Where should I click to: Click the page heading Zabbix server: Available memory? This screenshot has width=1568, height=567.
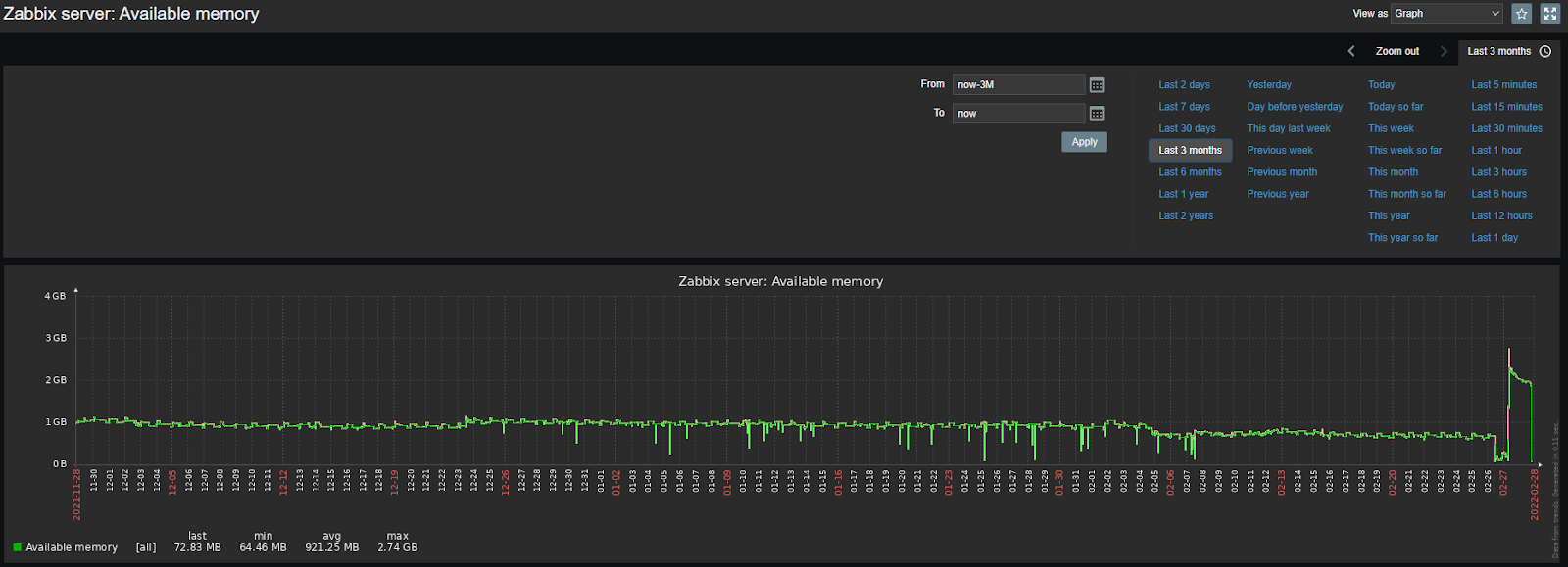pyautogui.click(x=131, y=14)
